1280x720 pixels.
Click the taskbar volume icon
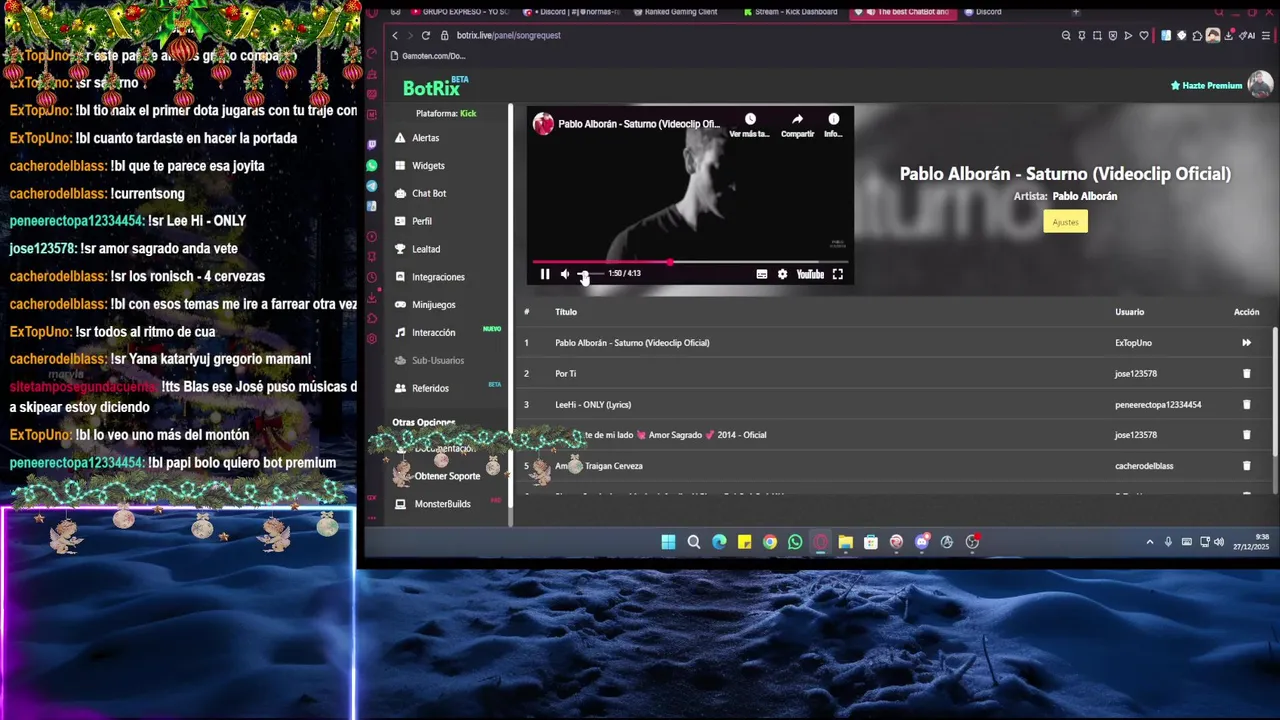(x=1219, y=542)
